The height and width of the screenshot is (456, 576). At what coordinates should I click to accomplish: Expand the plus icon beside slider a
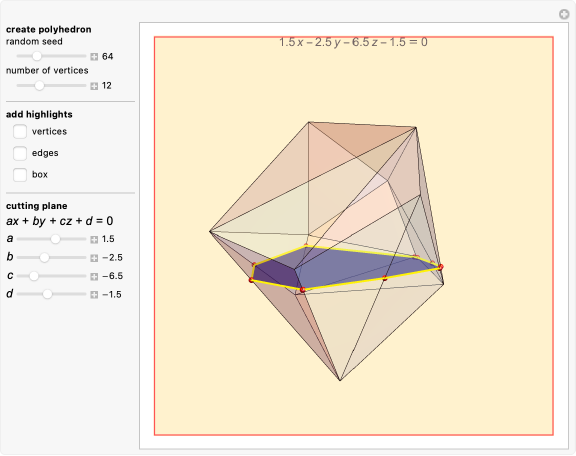point(94,240)
